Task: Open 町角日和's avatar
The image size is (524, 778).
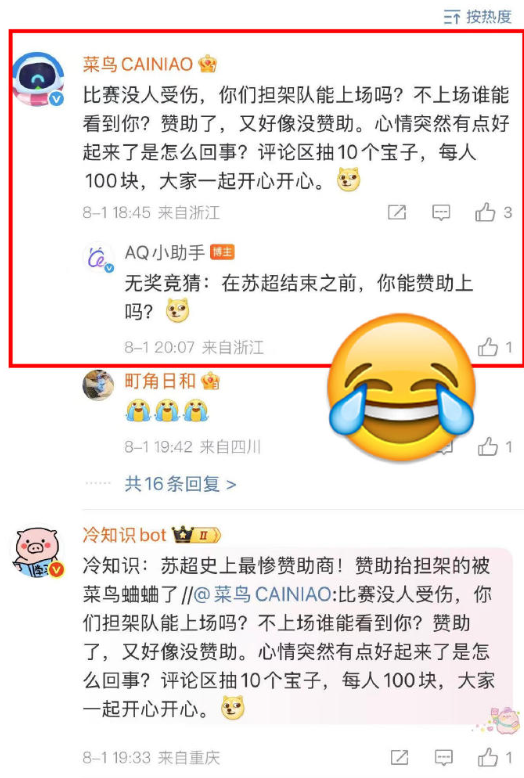Action: point(98,385)
